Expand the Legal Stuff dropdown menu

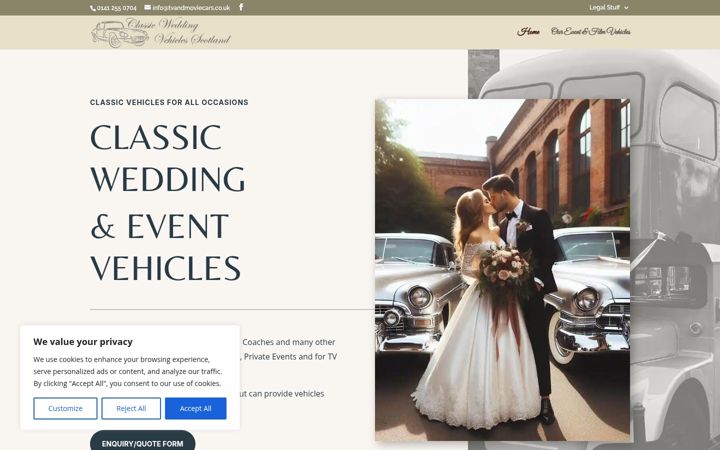[608, 7]
